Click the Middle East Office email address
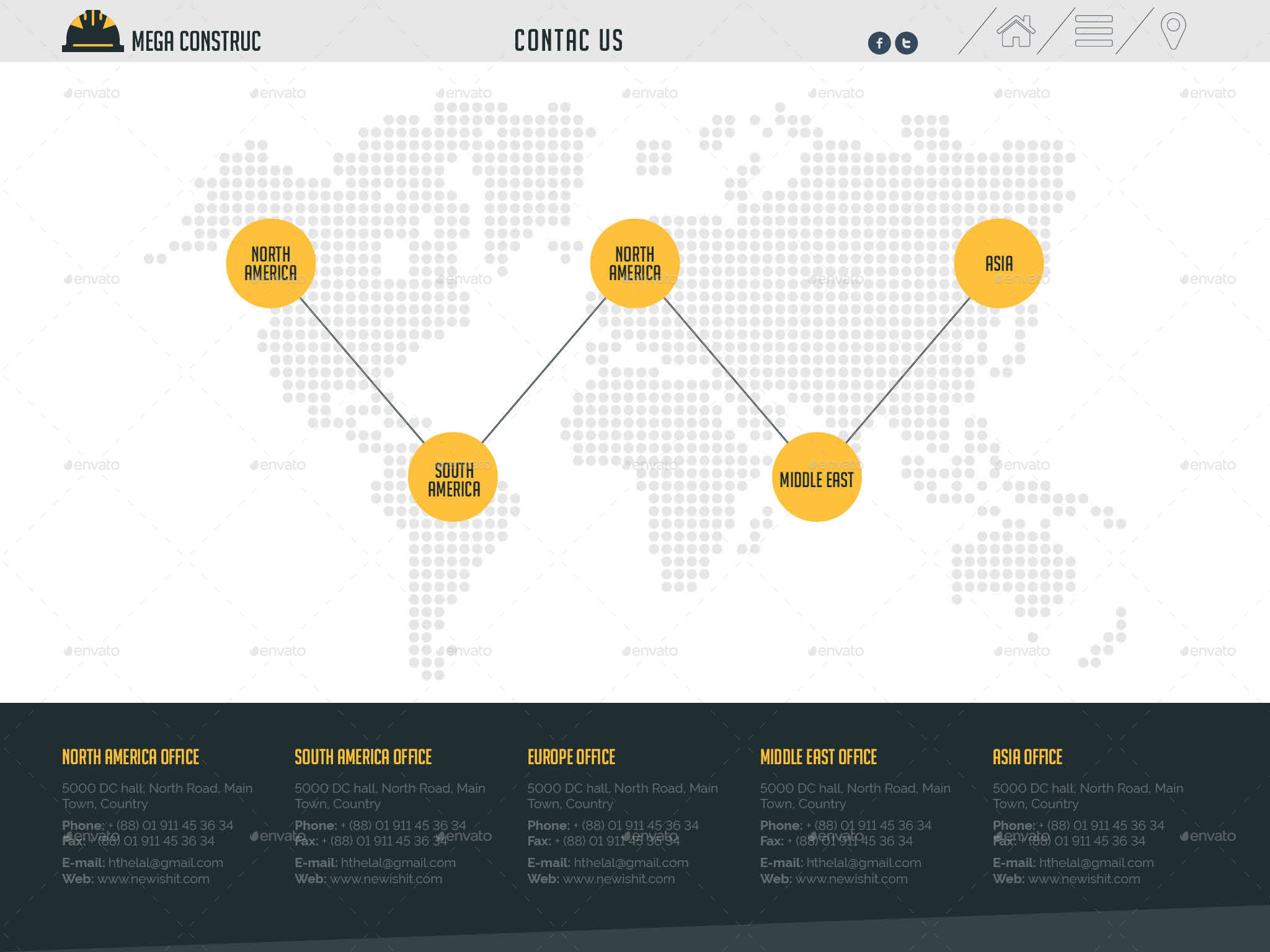The height and width of the screenshot is (952, 1270). pos(865,862)
